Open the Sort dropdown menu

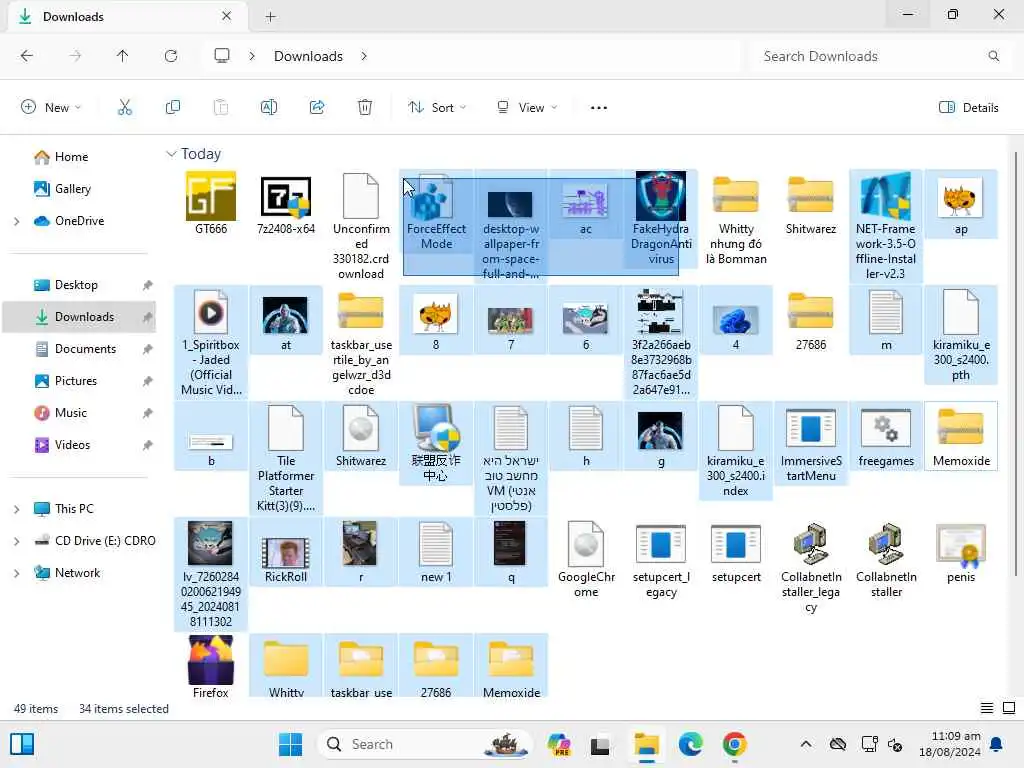coord(437,108)
